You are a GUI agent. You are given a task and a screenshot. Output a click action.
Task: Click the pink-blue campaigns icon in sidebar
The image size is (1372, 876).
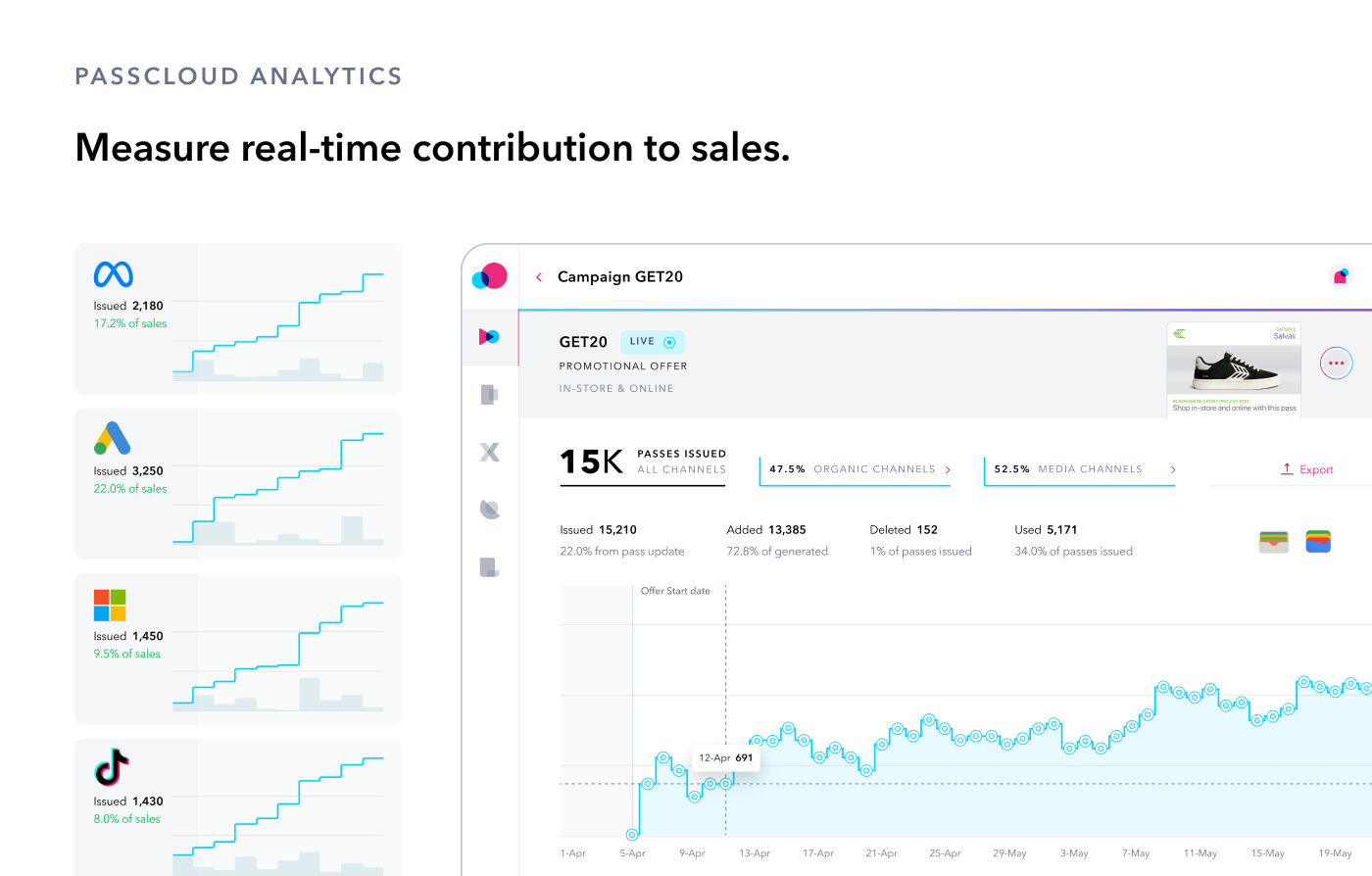tap(489, 337)
